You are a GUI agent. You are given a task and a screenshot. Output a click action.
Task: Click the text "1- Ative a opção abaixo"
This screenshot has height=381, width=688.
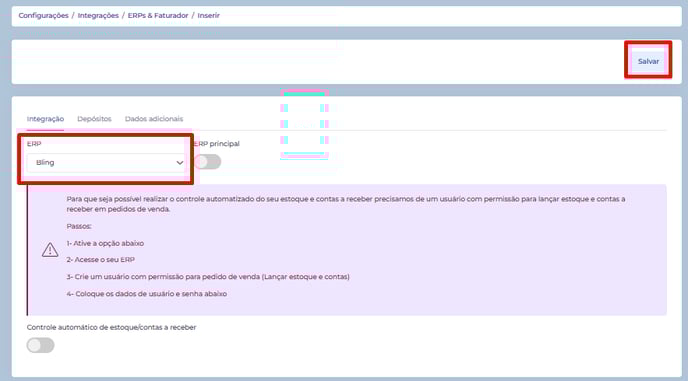click(105, 243)
